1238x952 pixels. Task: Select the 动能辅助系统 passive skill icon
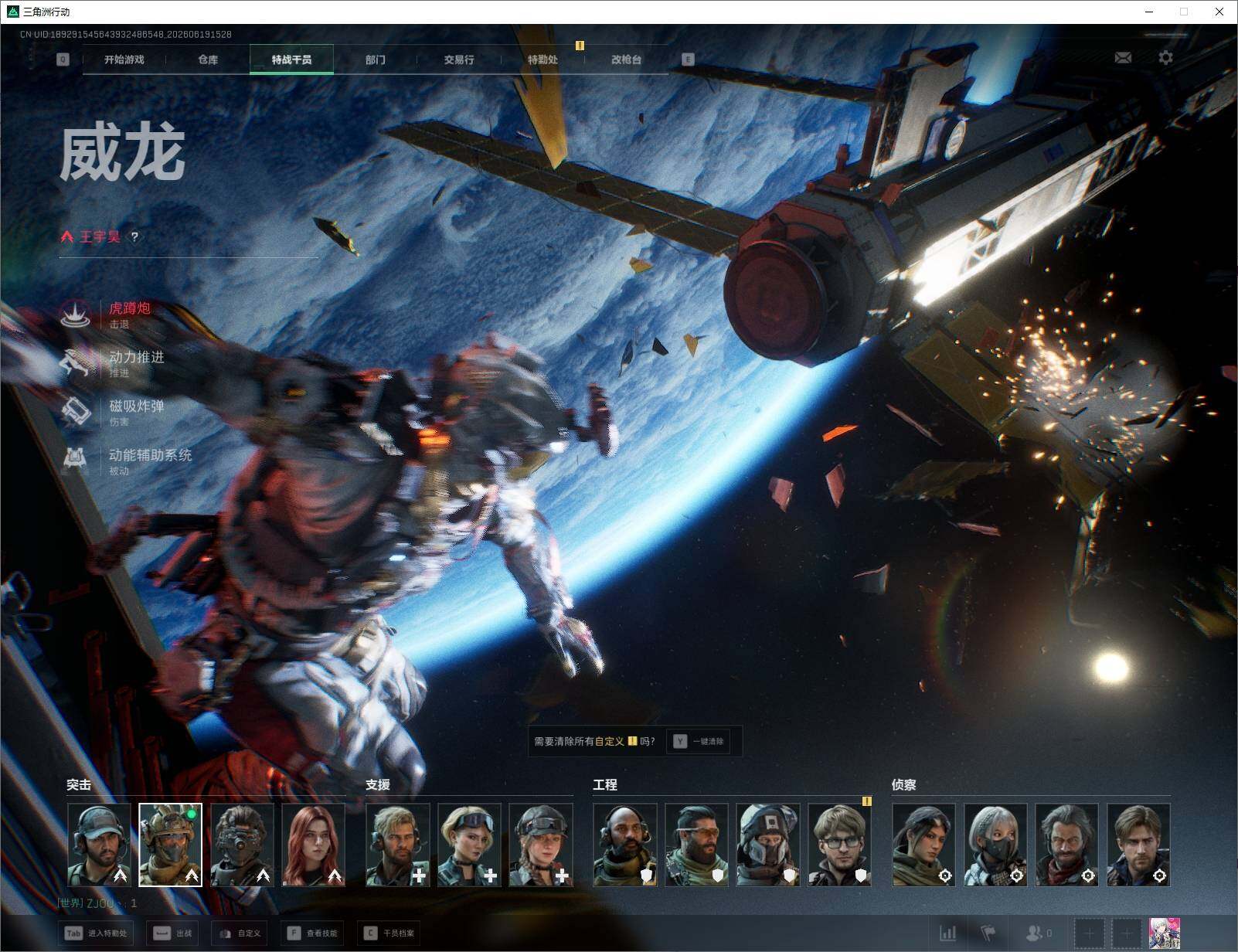76,461
